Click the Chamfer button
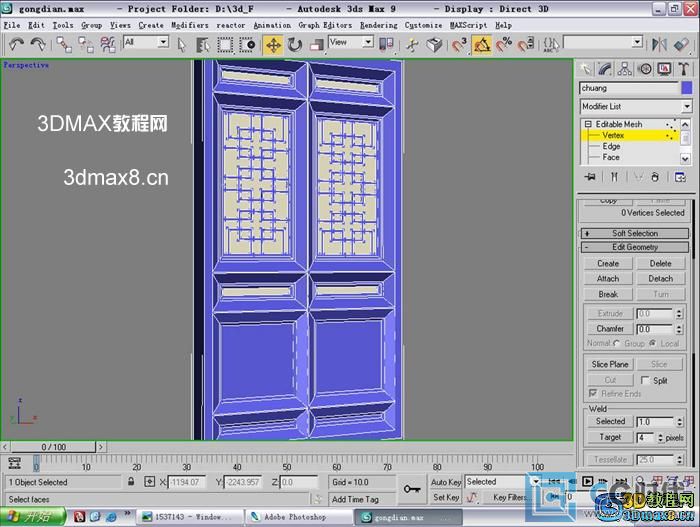Image resolution: width=700 pixels, height=527 pixels. coord(610,329)
